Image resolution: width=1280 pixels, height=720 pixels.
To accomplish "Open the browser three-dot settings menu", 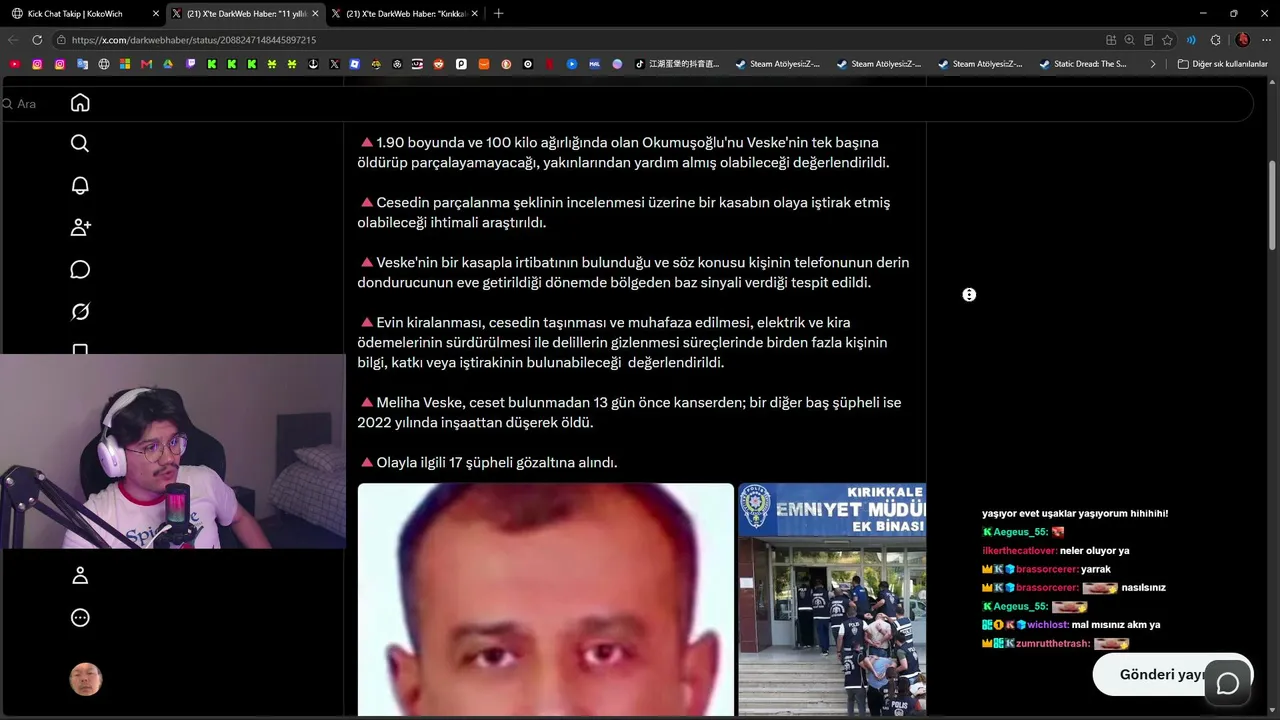I will click(1266, 40).
